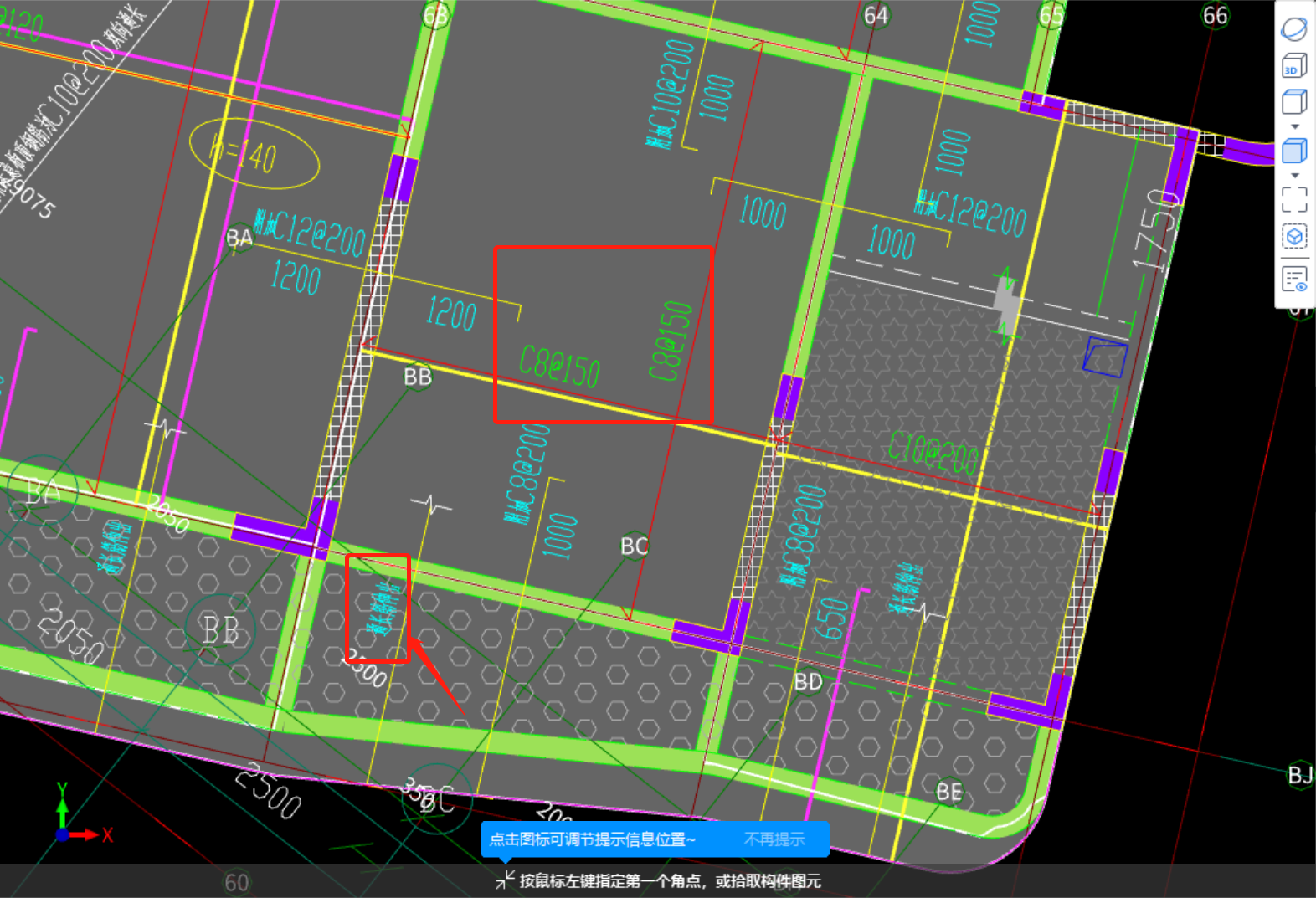Select axis label BJ at right edge

(x=1300, y=775)
